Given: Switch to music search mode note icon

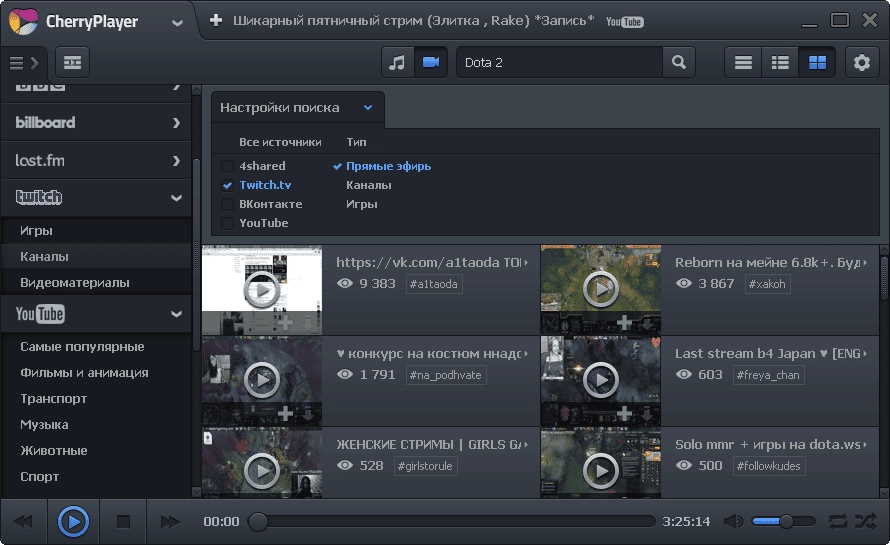Looking at the screenshot, I should pos(397,62).
